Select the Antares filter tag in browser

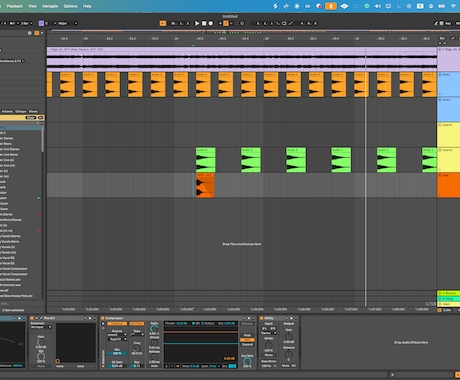pos(7,111)
